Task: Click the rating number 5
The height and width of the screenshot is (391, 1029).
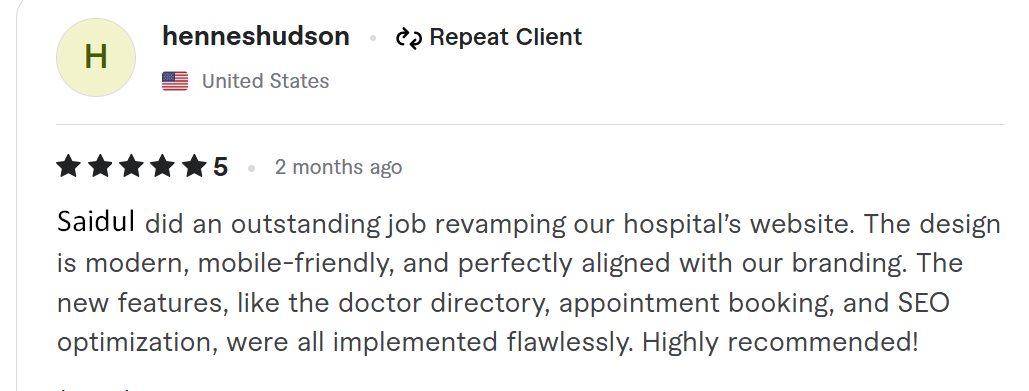Action: coord(220,167)
